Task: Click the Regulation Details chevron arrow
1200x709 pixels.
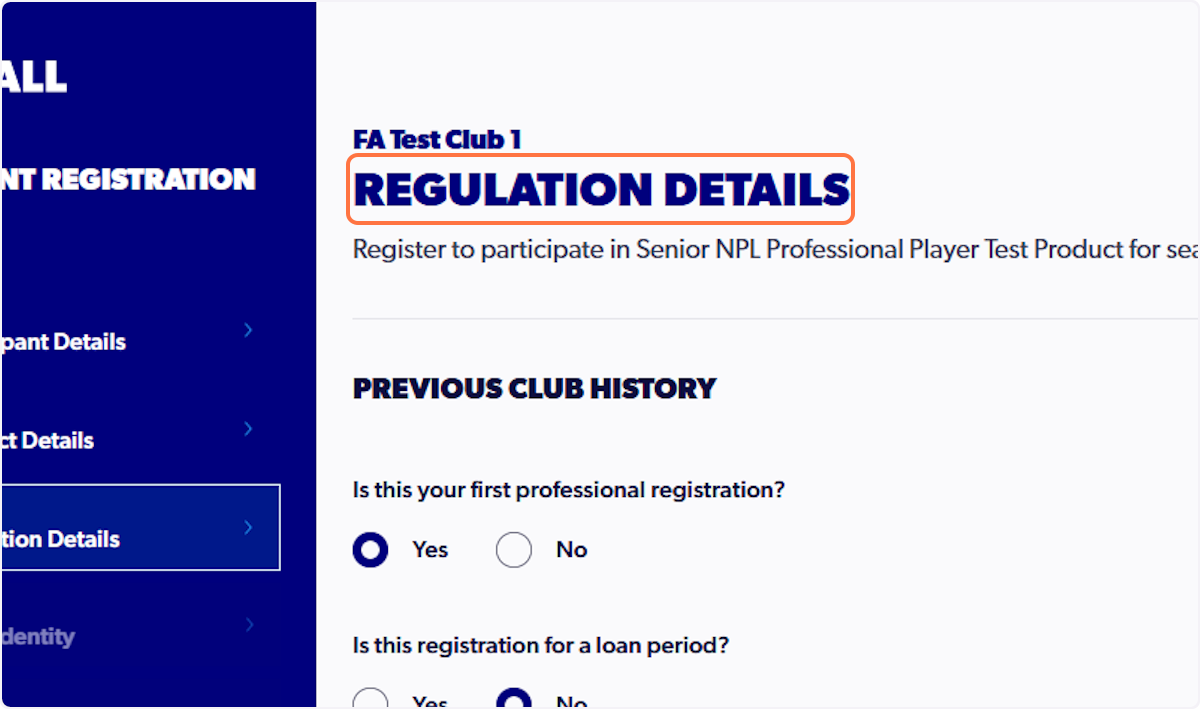Action: (247, 527)
